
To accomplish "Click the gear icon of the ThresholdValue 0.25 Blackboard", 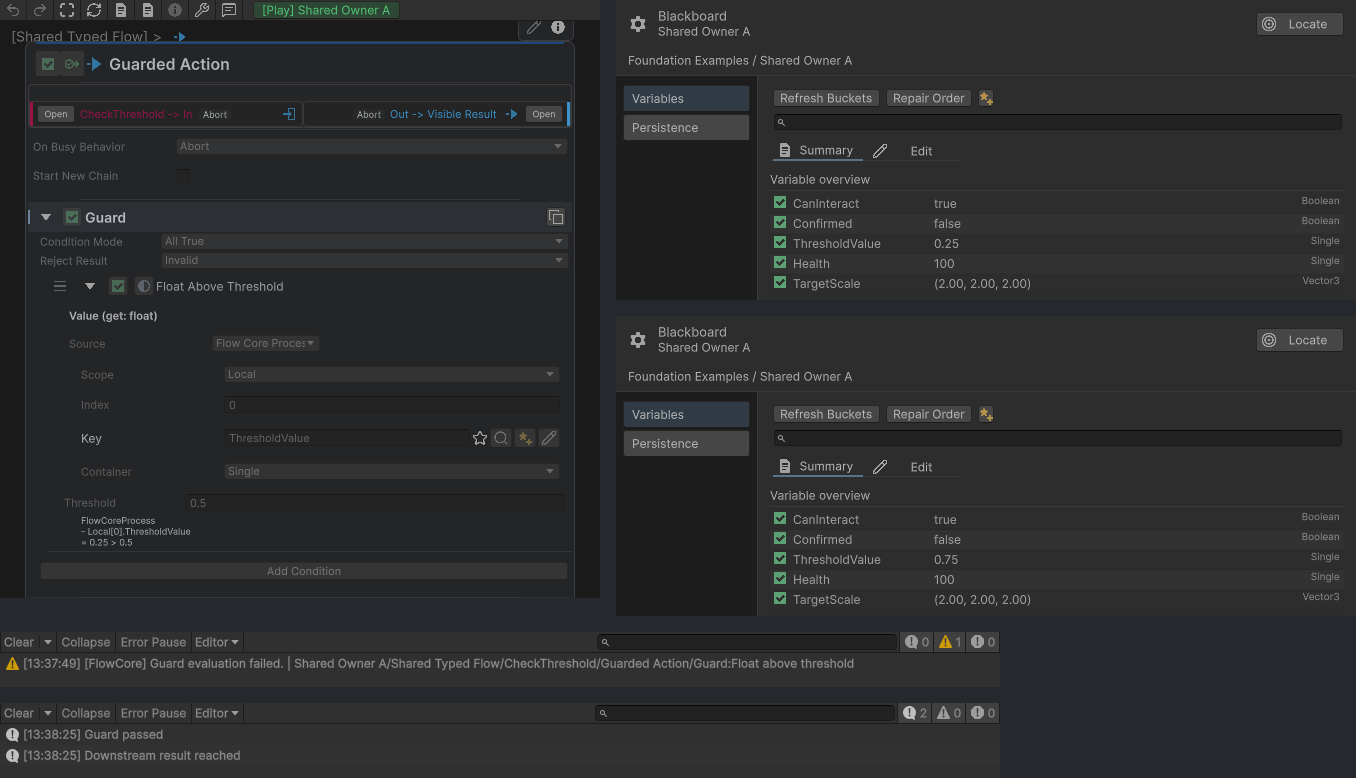I will point(638,24).
